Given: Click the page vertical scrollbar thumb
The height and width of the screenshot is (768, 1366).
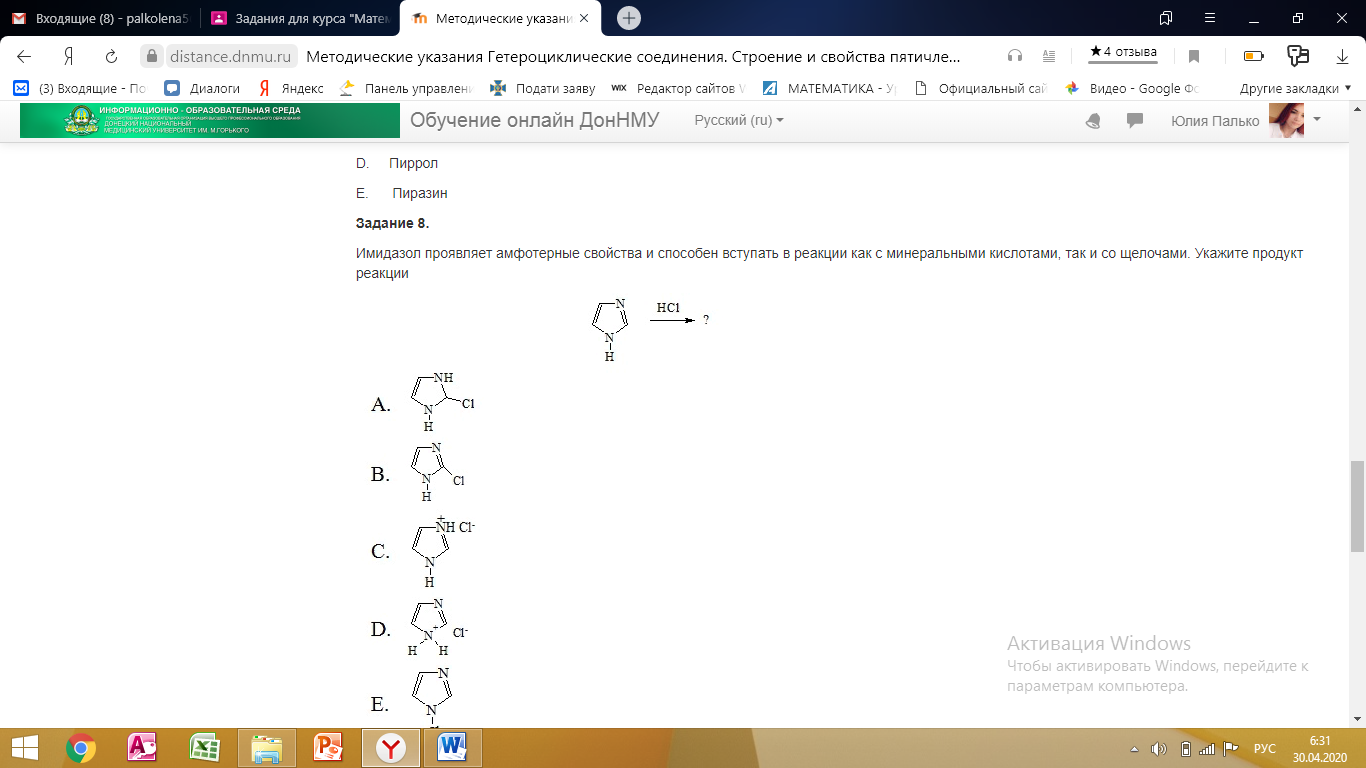Looking at the screenshot, I should (1357, 506).
